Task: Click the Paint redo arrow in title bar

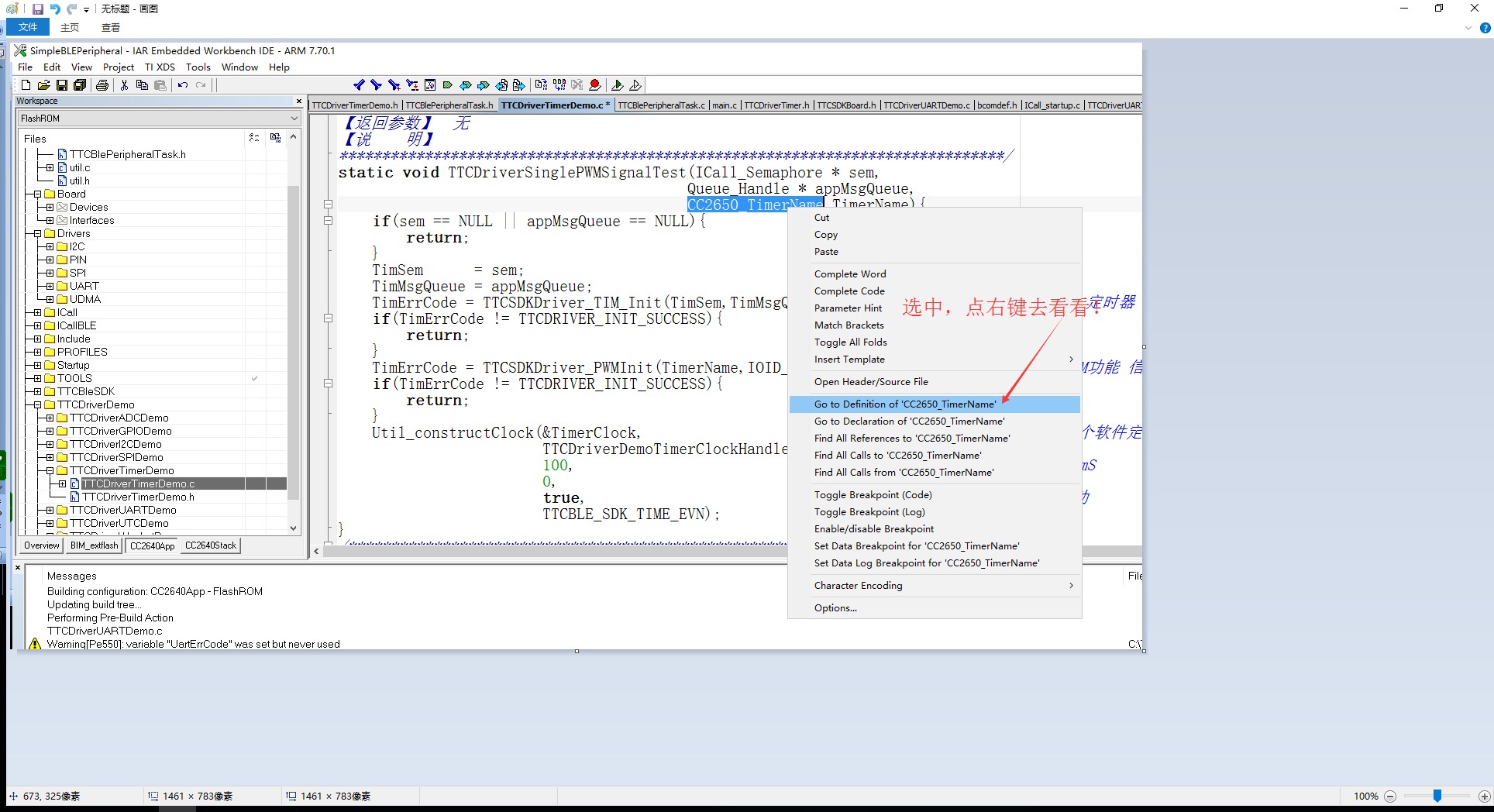Action: 71,9
